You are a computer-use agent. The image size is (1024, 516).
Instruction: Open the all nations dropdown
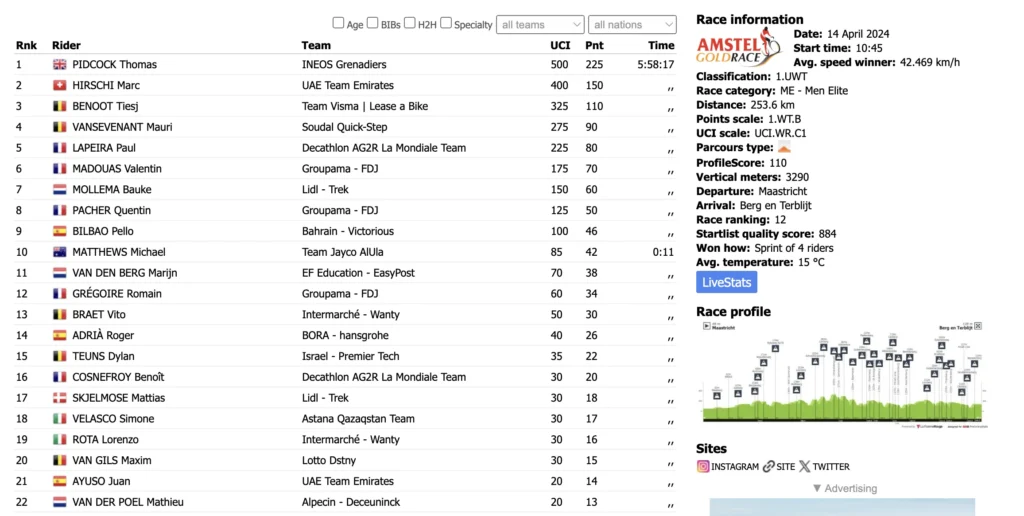(632, 25)
